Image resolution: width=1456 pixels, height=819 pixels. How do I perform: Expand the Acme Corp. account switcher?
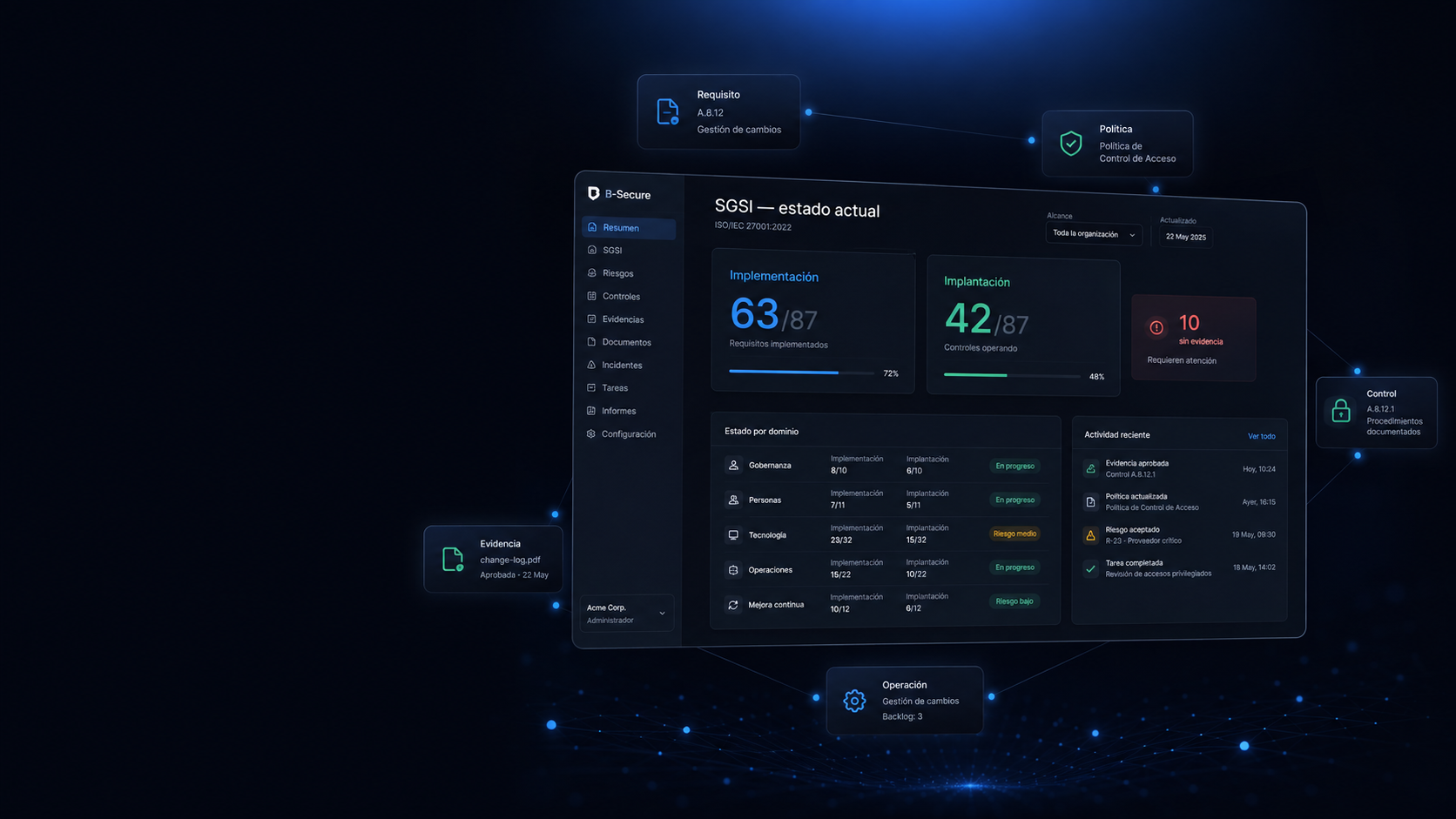pyautogui.click(x=627, y=614)
